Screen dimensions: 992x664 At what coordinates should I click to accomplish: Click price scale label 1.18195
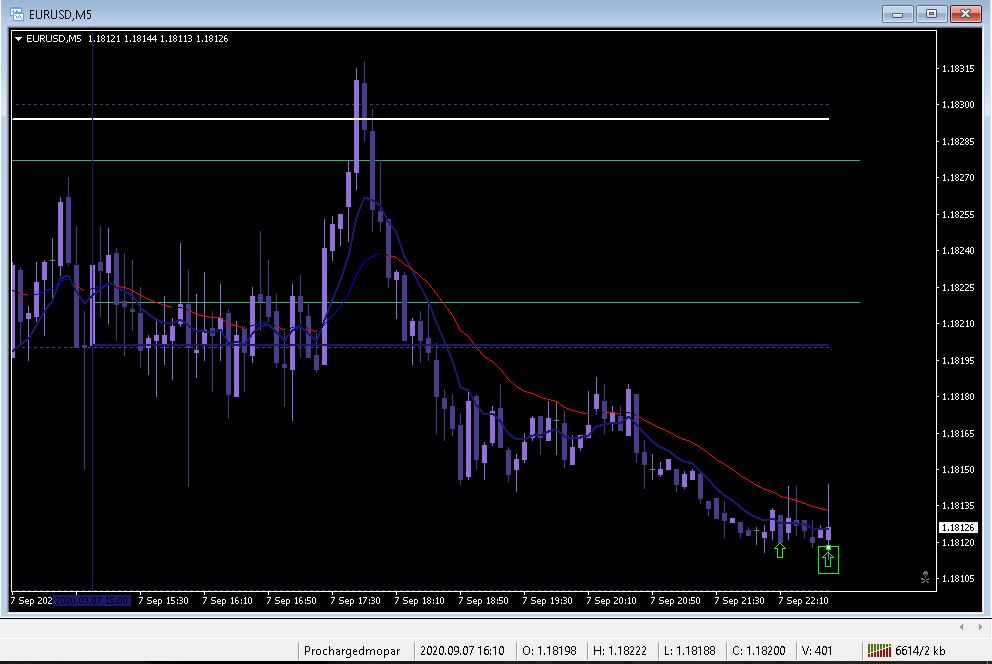(958, 360)
